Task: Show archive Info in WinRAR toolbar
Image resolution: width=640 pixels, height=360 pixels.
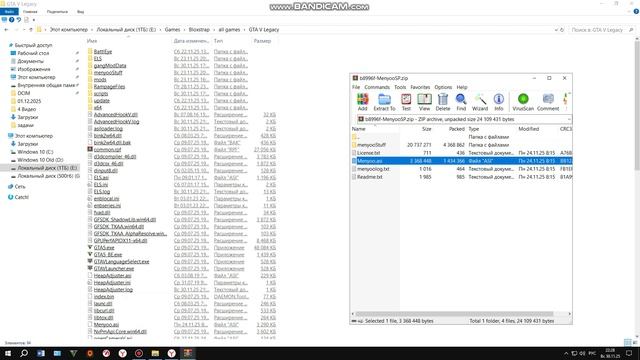Action: coord(499,102)
